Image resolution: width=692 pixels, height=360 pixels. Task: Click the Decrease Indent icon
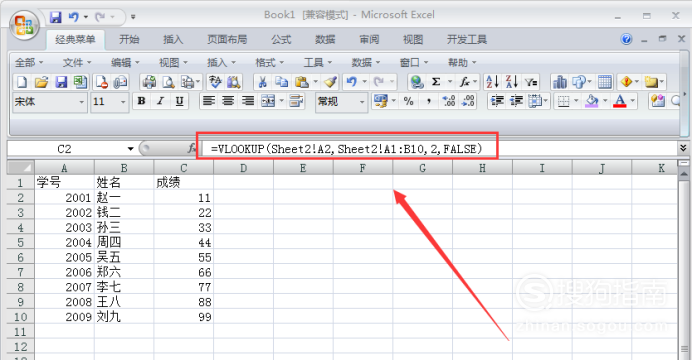tap(497, 101)
